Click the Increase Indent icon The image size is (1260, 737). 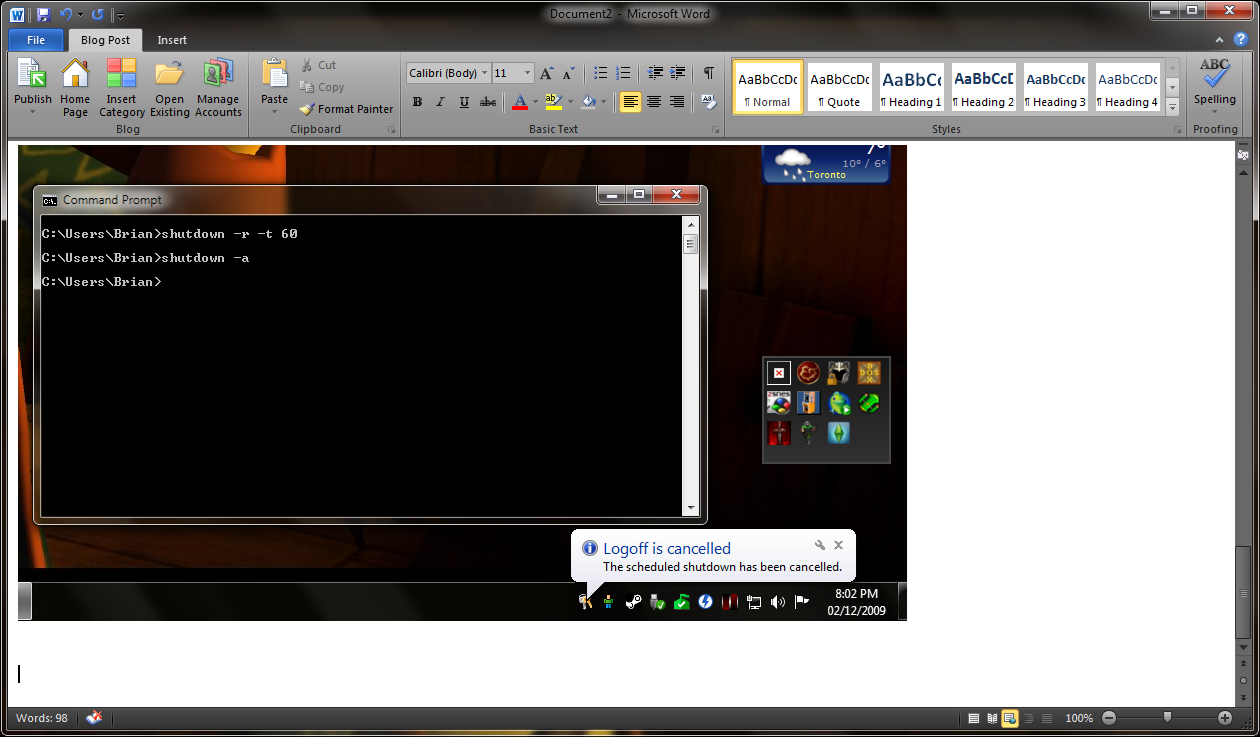coord(678,73)
